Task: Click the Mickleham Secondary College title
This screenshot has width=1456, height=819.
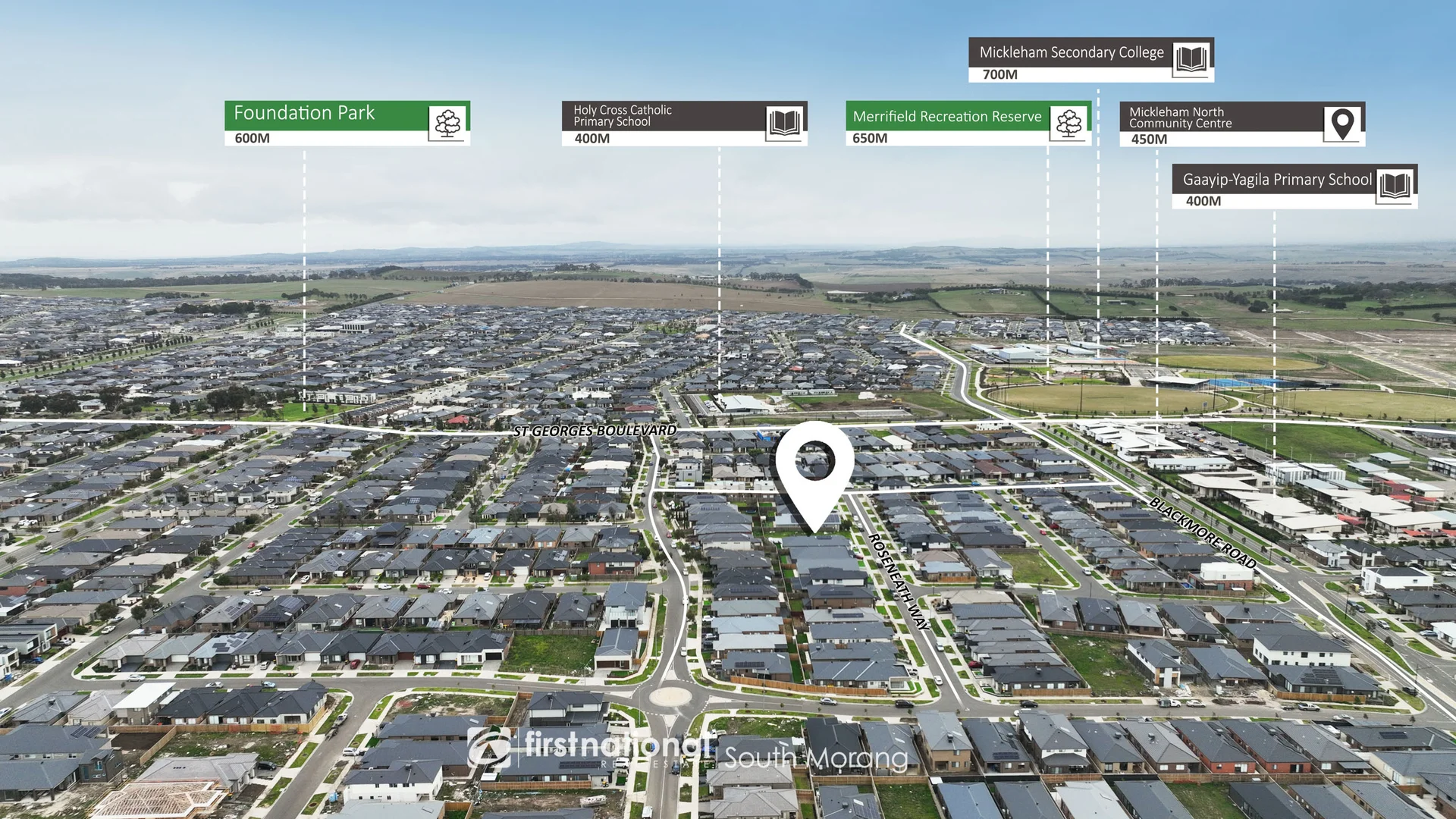Action: pos(1071,52)
